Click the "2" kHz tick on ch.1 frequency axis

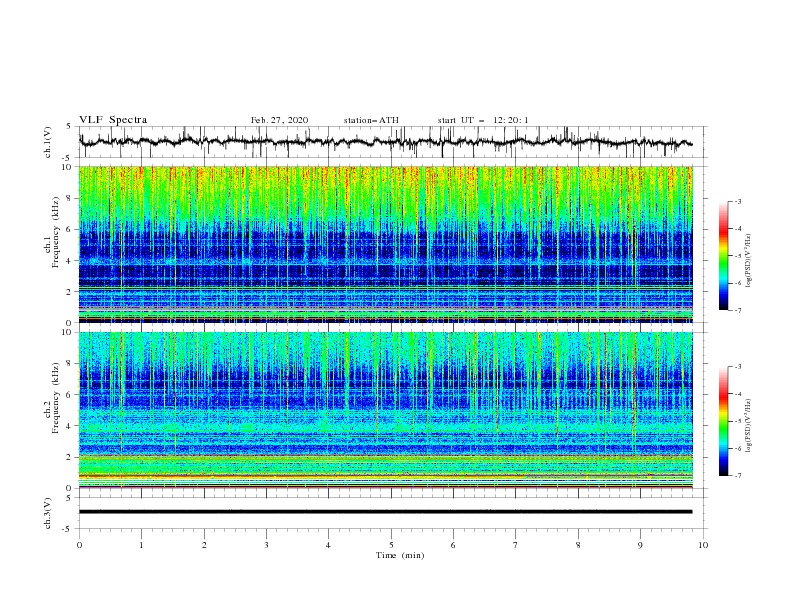(70, 291)
